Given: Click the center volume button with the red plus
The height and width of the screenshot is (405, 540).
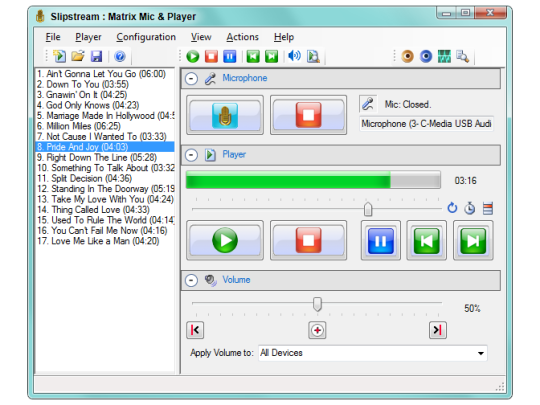Looking at the screenshot, I should pos(317,330).
